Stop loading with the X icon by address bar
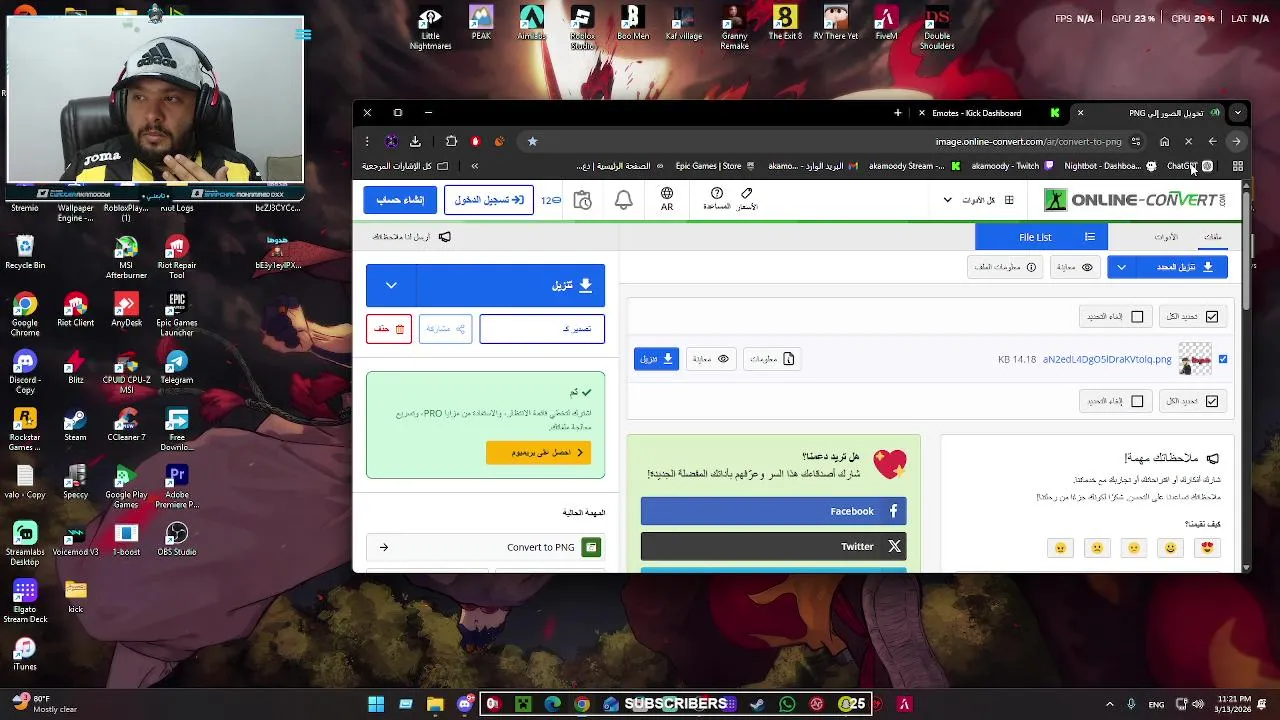The image size is (1280, 720). point(1188,141)
